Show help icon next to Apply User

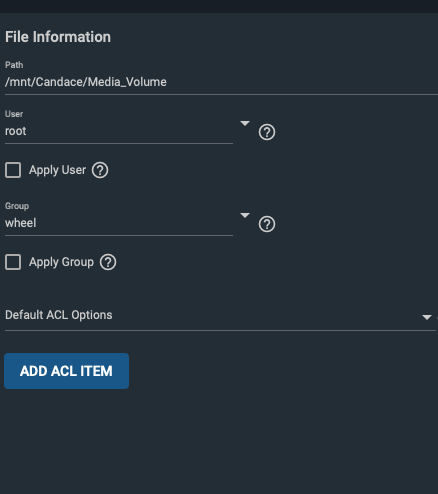pos(100,170)
